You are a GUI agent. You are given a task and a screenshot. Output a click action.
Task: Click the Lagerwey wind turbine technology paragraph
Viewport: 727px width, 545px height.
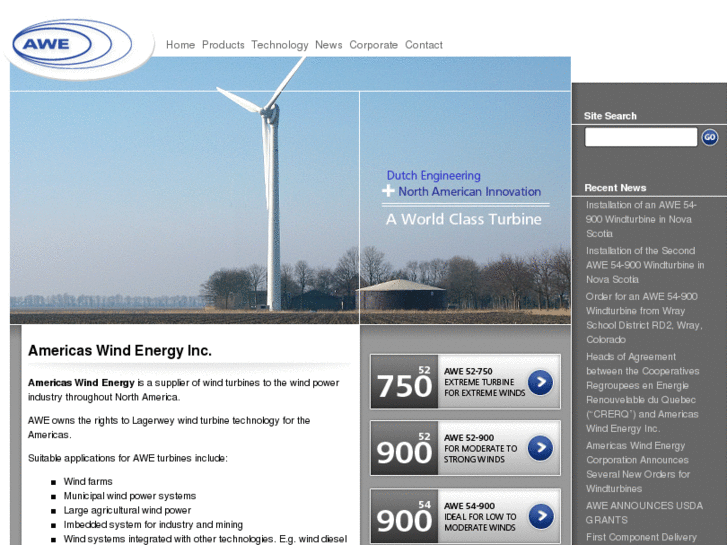pos(169,428)
